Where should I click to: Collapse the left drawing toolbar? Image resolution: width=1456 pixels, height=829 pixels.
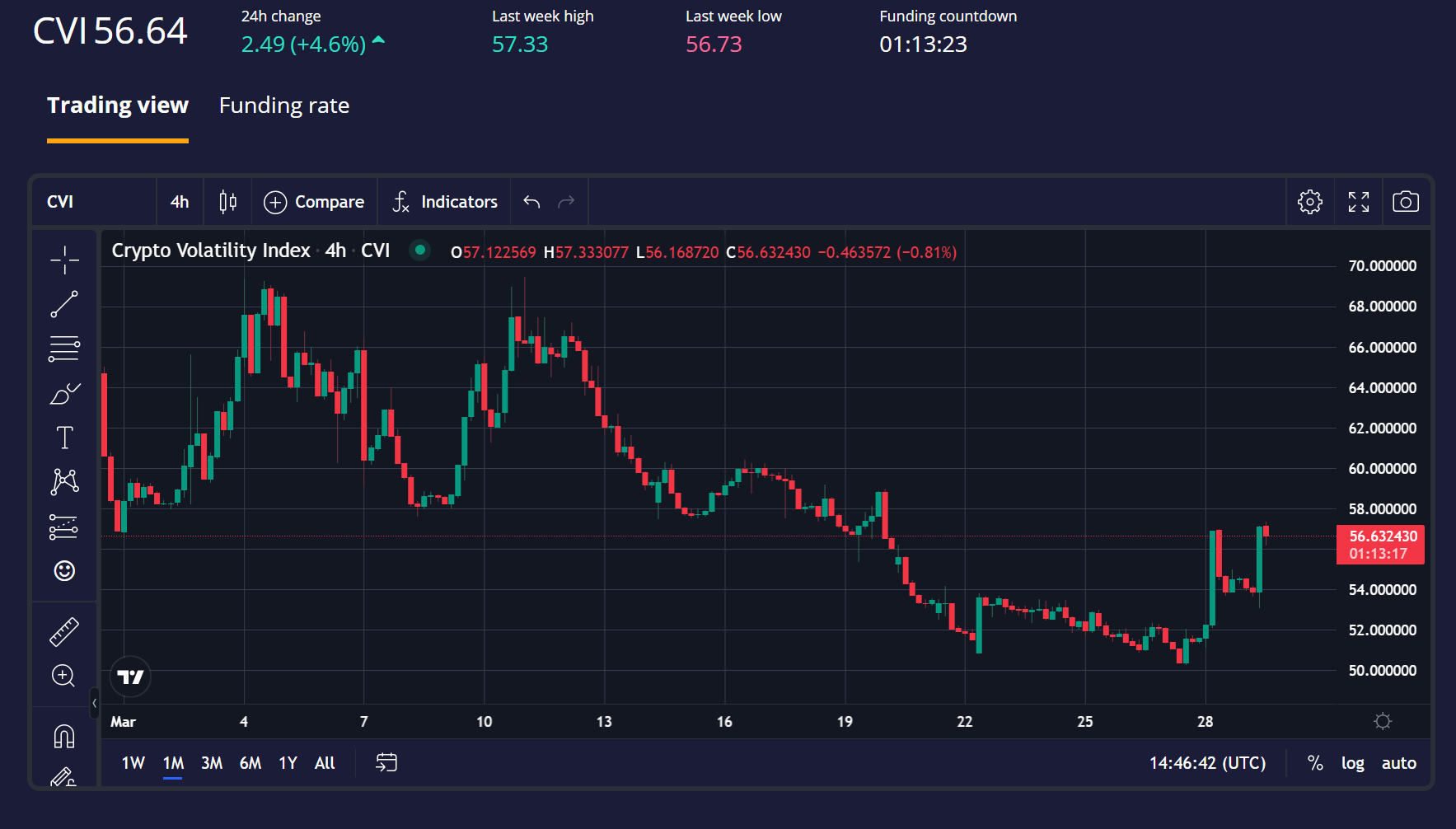(x=94, y=703)
